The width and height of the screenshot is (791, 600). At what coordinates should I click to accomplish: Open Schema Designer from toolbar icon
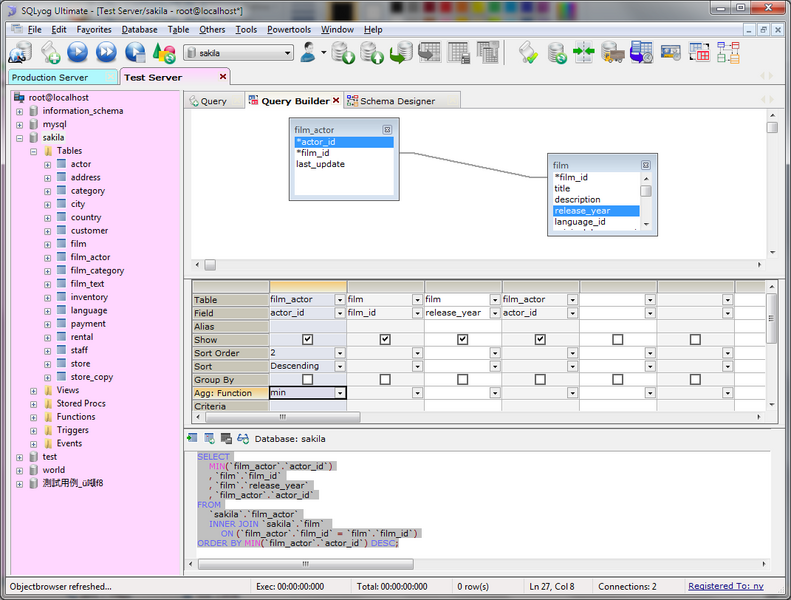click(x=728, y=52)
